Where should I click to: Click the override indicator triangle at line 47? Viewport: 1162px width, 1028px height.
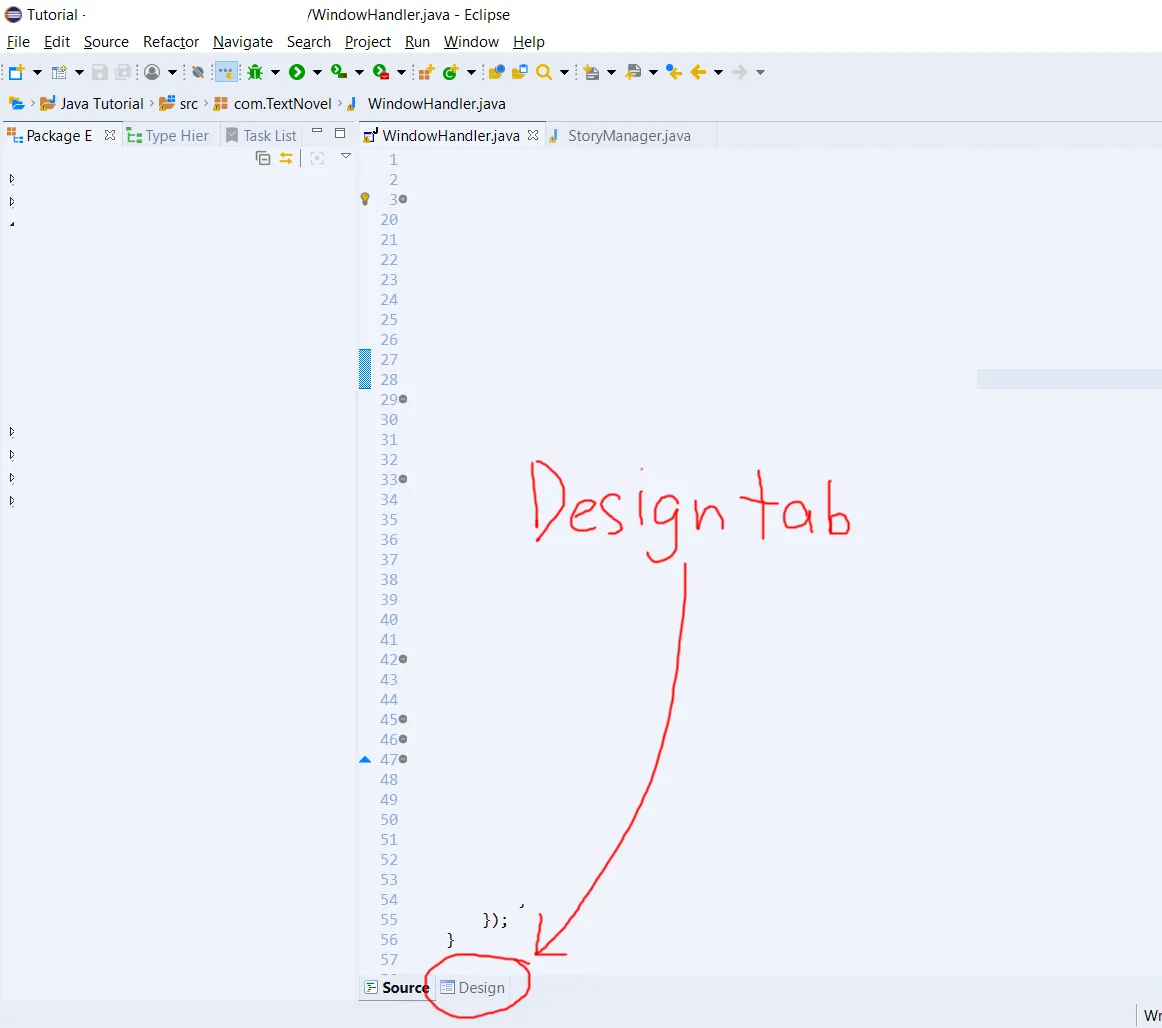click(x=365, y=759)
